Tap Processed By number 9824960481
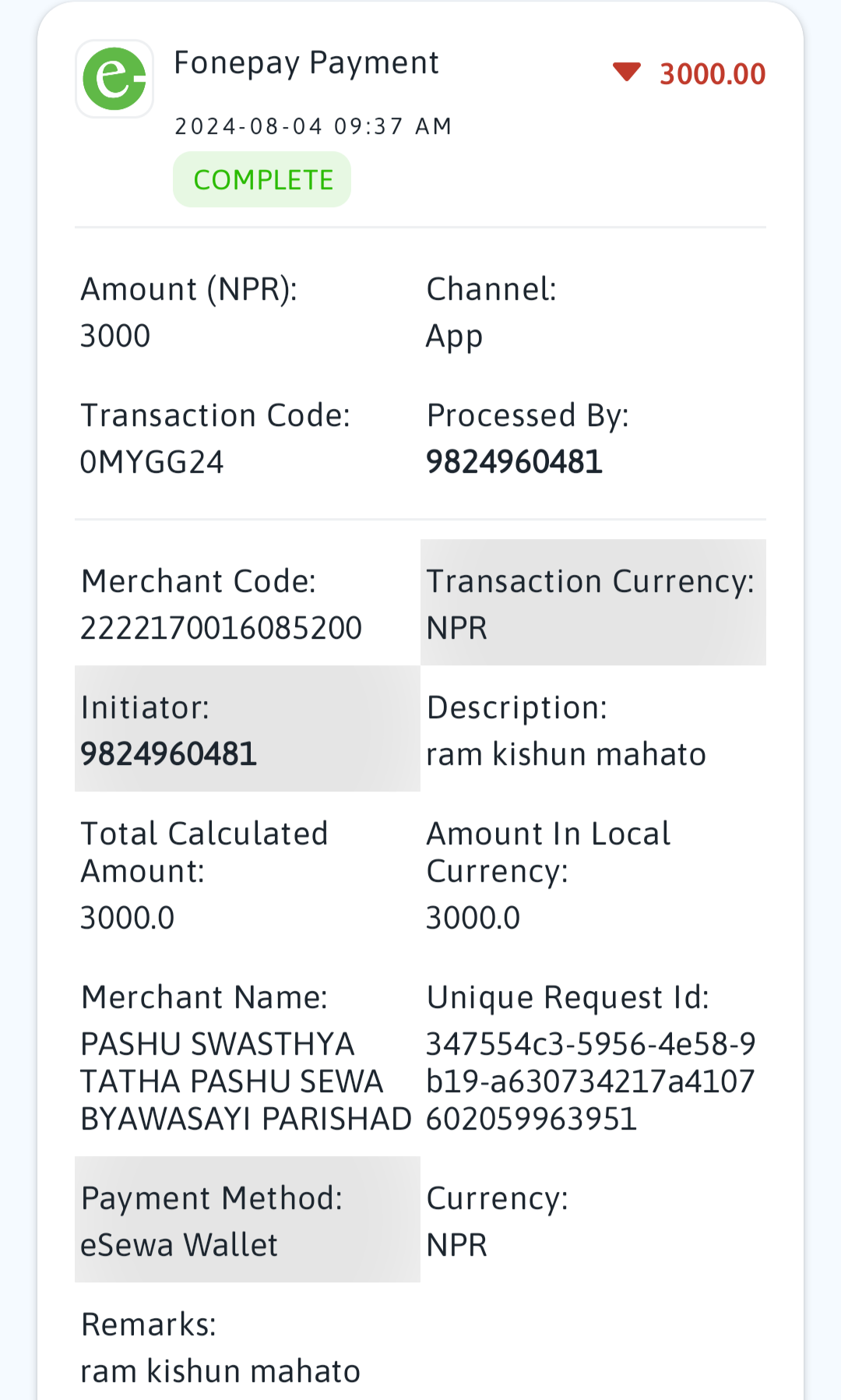The height and width of the screenshot is (1400, 841). tap(514, 462)
